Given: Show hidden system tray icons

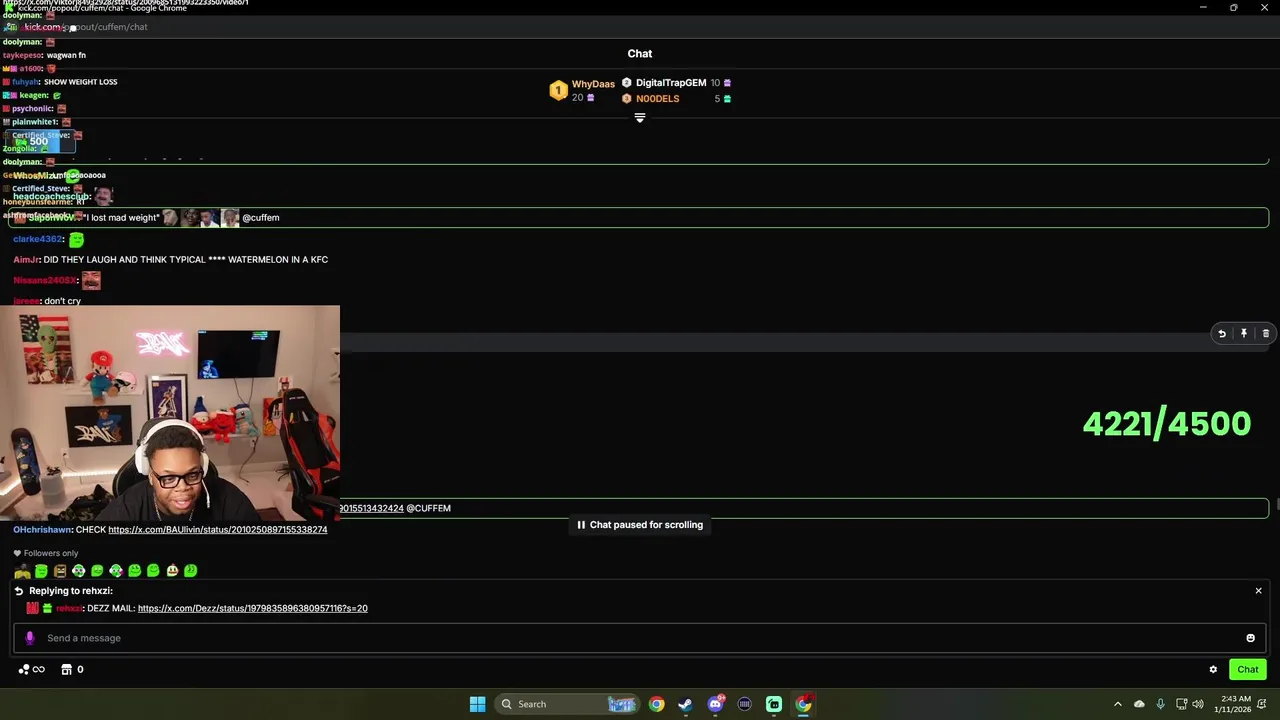Looking at the screenshot, I should (x=1118, y=704).
